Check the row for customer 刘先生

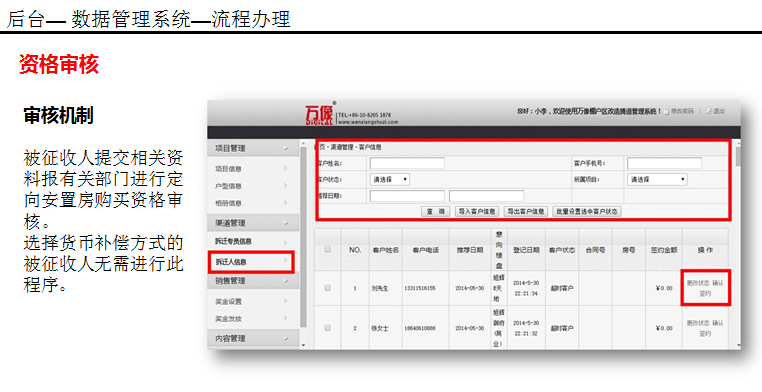coord(328,288)
